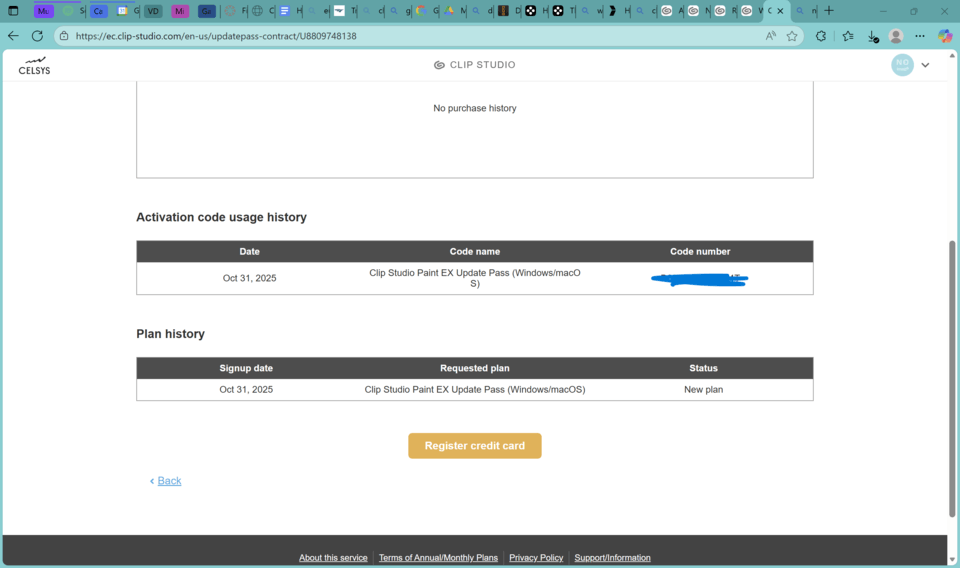Click the browser back arrow
The width and height of the screenshot is (960, 568).
[x=13, y=36]
